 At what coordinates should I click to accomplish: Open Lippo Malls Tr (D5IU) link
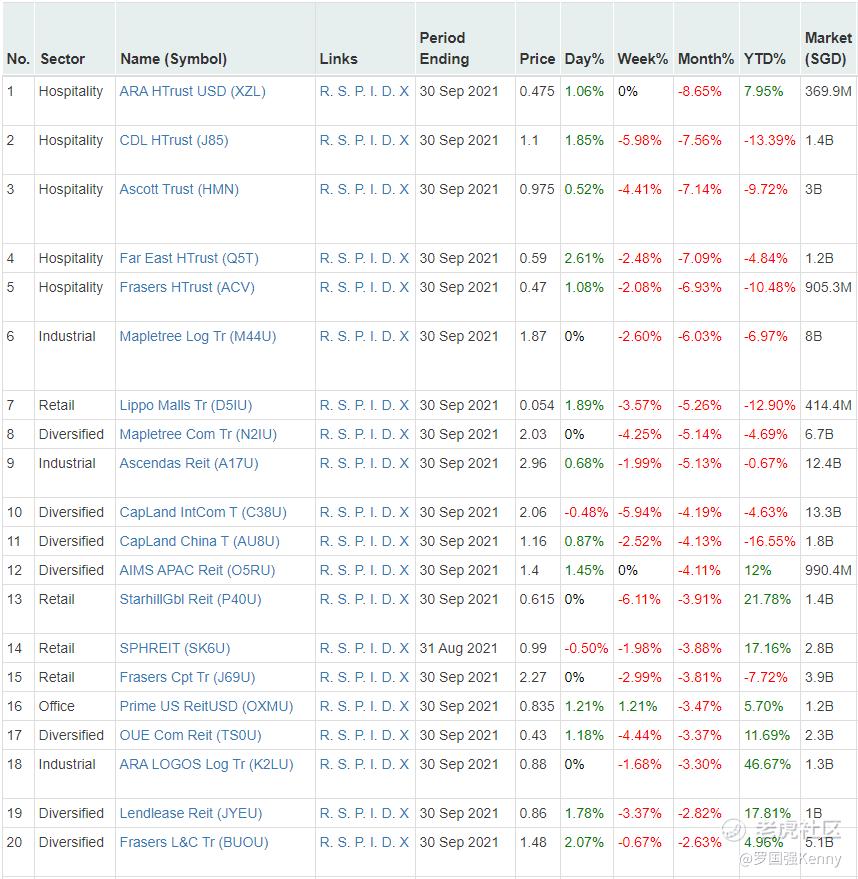[x=185, y=405]
